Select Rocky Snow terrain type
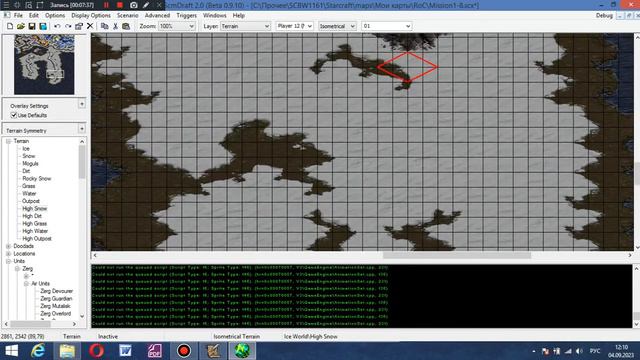 [37, 178]
